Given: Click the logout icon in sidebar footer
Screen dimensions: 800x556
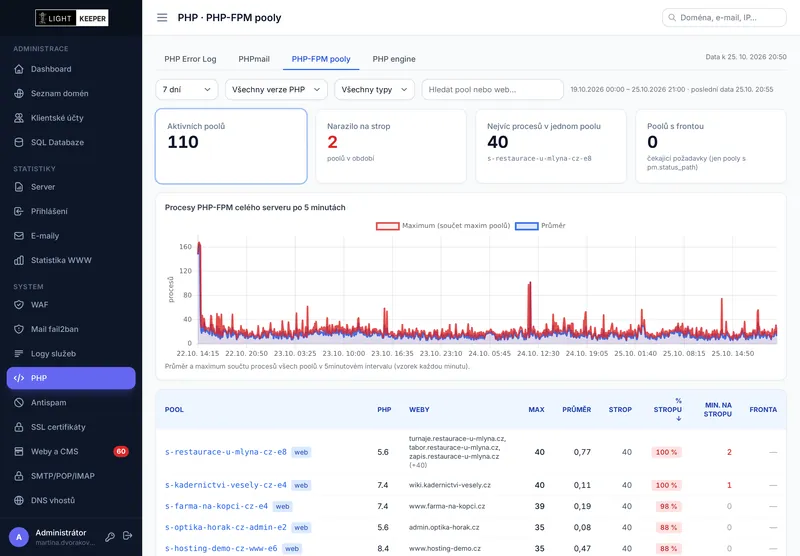Looking at the screenshot, I should 128,536.
